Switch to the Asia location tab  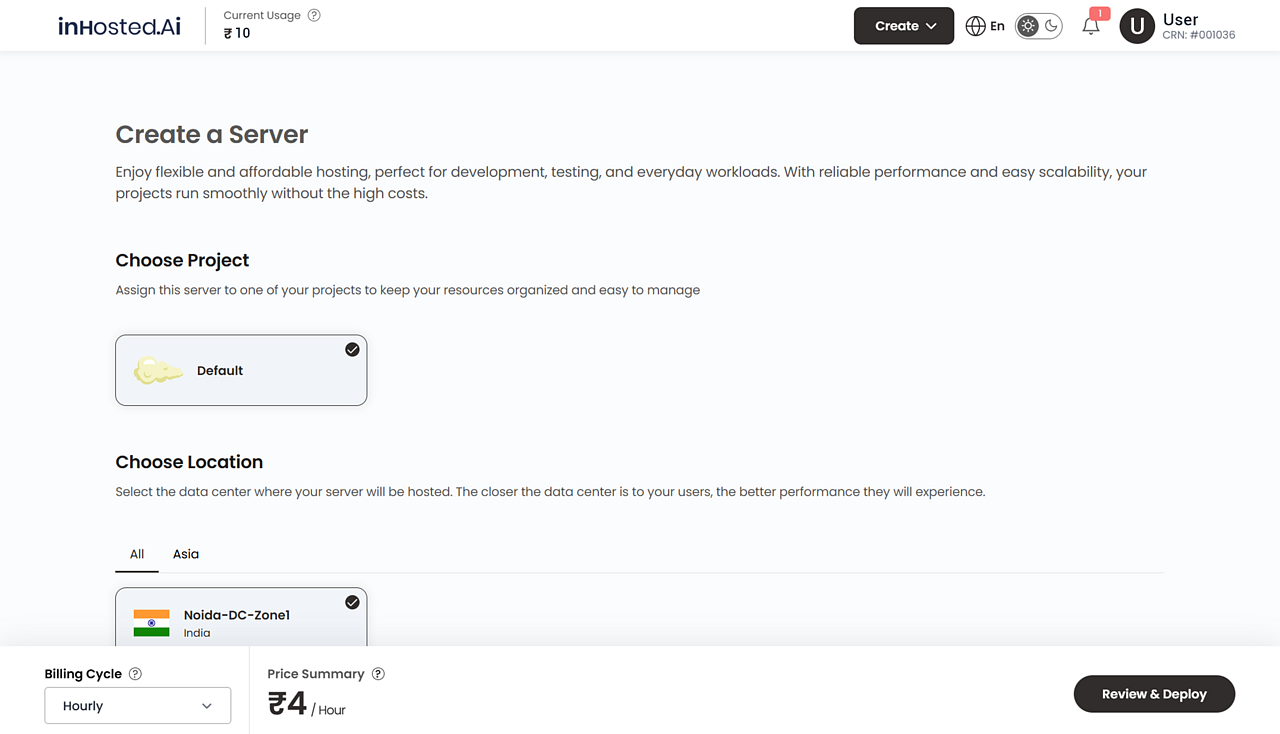coord(185,553)
